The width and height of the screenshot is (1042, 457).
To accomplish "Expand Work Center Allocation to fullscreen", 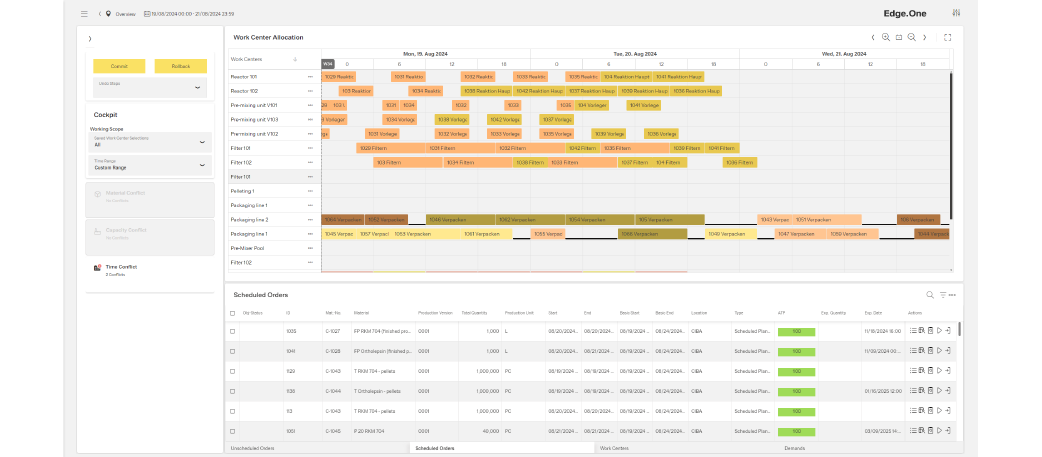I will [x=947, y=37].
